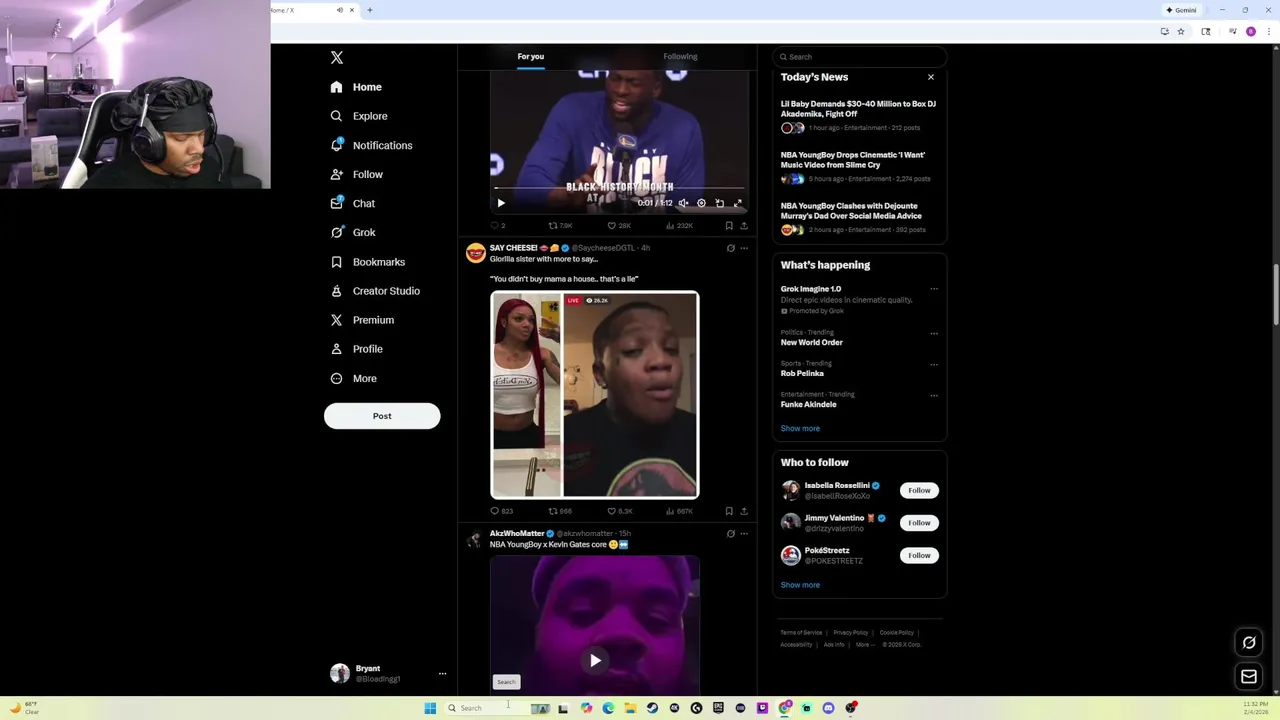This screenshot has width=1280, height=720.
Task: Switch to the For you tab
Action: click(x=531, y=57)
